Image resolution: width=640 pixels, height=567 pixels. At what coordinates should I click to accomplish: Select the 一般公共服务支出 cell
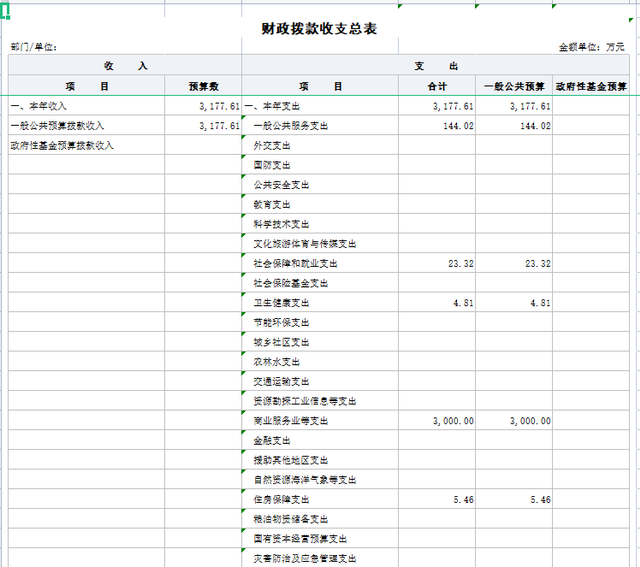(x=290, y=126)
